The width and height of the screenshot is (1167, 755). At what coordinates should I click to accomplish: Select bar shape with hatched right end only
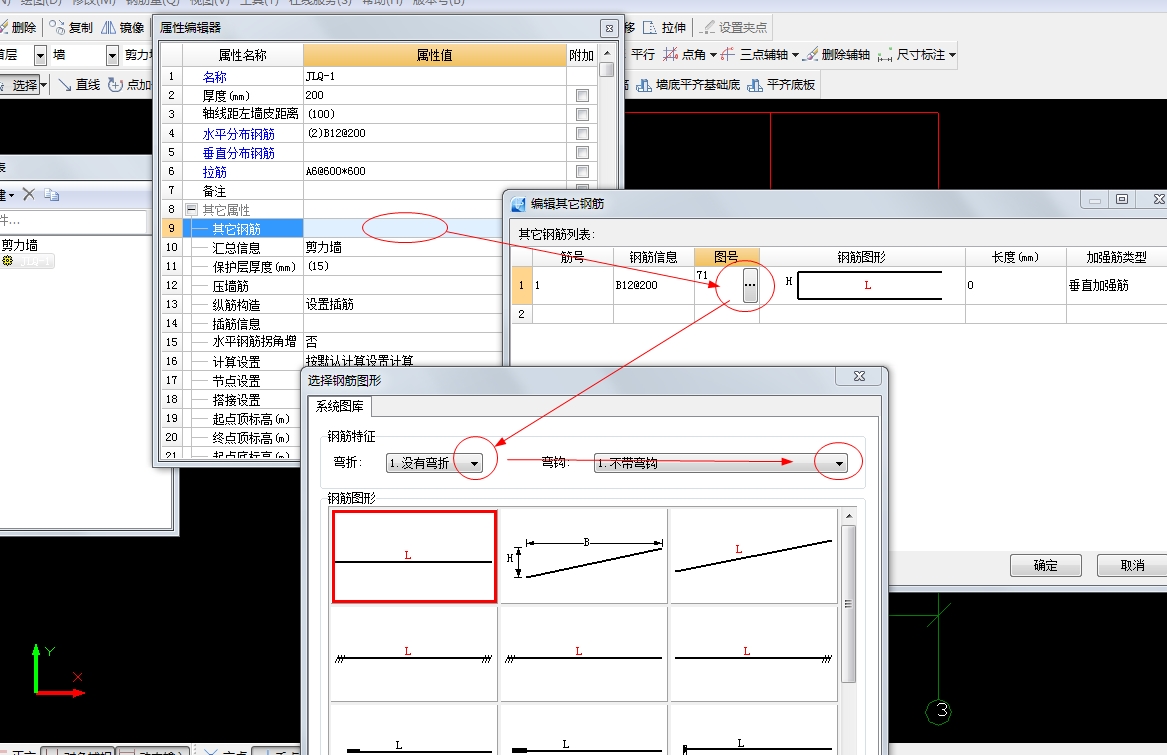coord(754,654)
